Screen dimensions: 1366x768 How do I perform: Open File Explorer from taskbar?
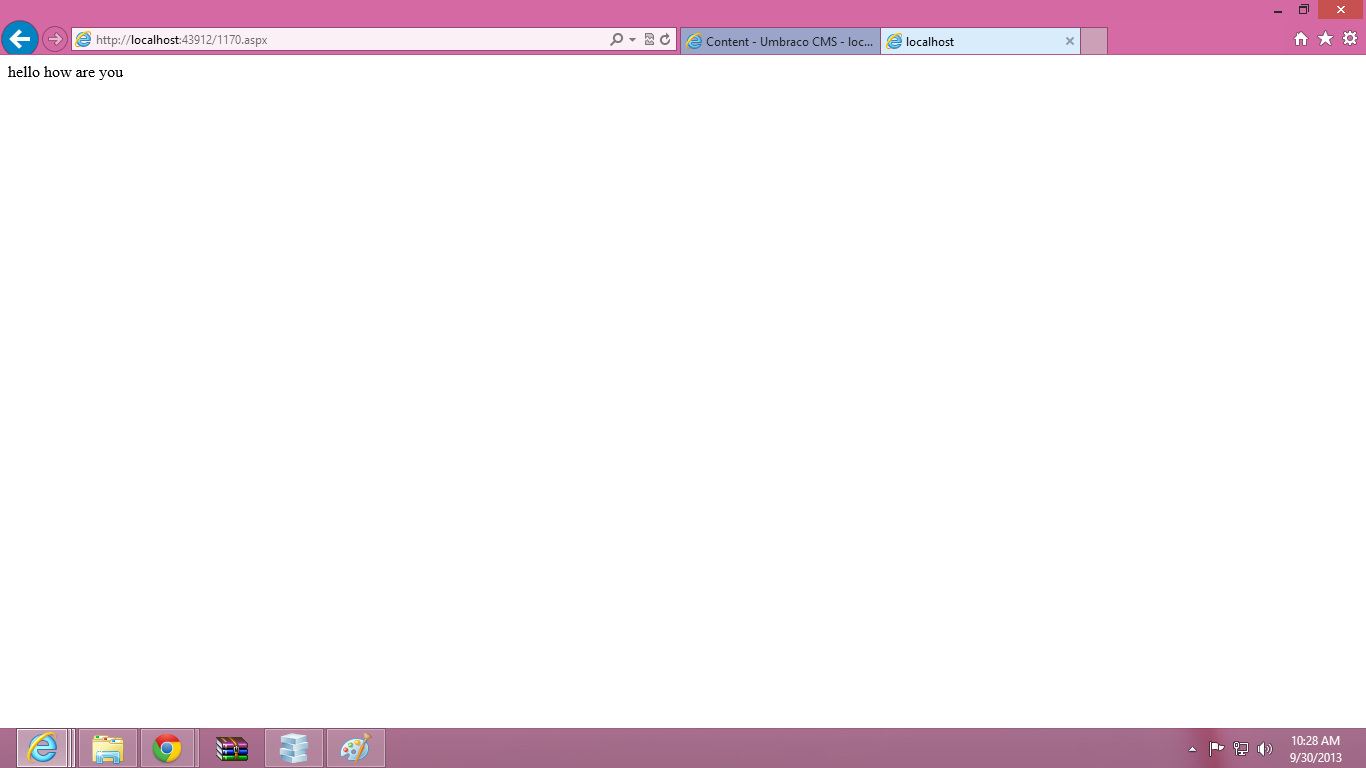tap(108, 748)
